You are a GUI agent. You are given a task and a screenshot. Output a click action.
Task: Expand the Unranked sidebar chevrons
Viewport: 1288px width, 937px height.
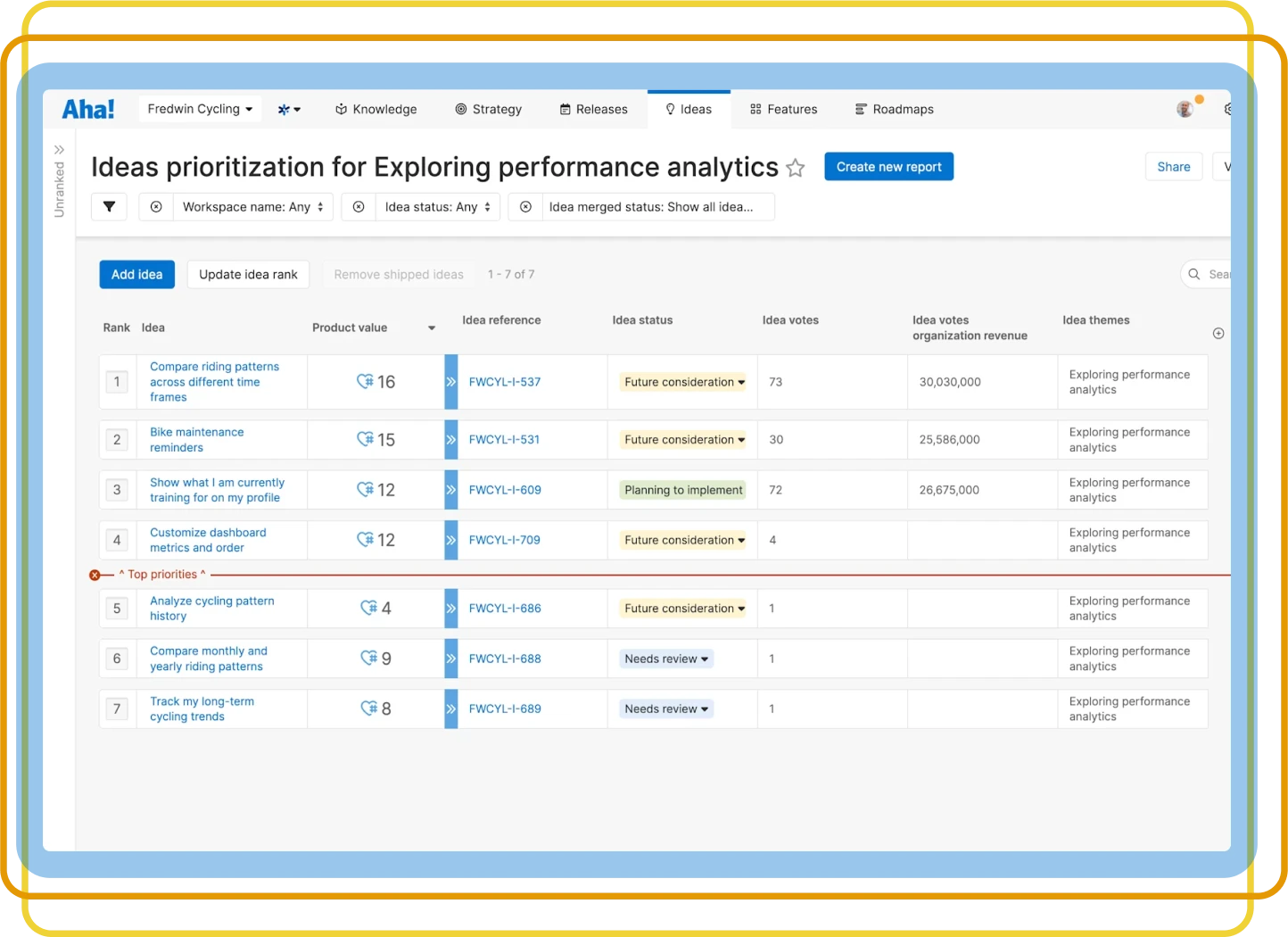pos(59,150)
